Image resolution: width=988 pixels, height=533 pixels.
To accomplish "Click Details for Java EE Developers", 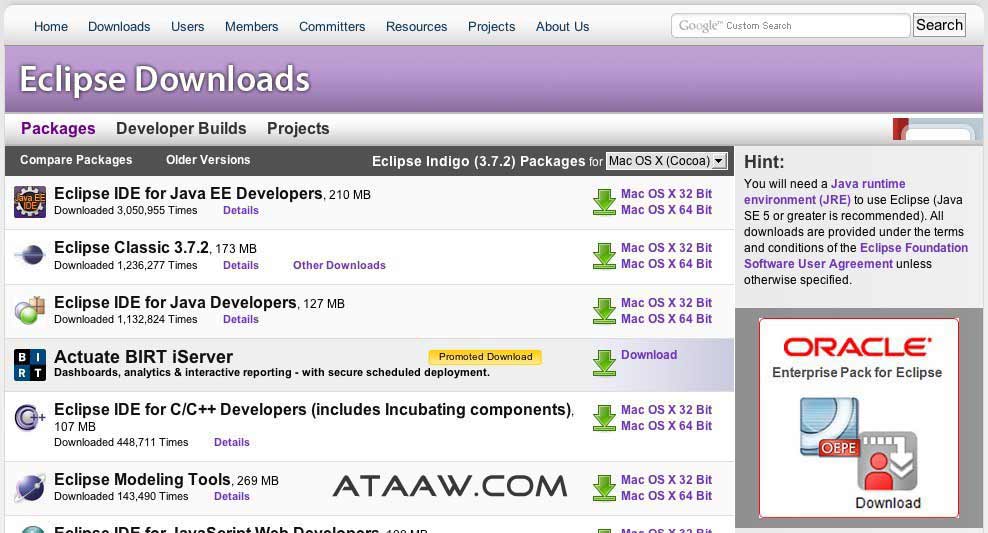I will 241,210.
